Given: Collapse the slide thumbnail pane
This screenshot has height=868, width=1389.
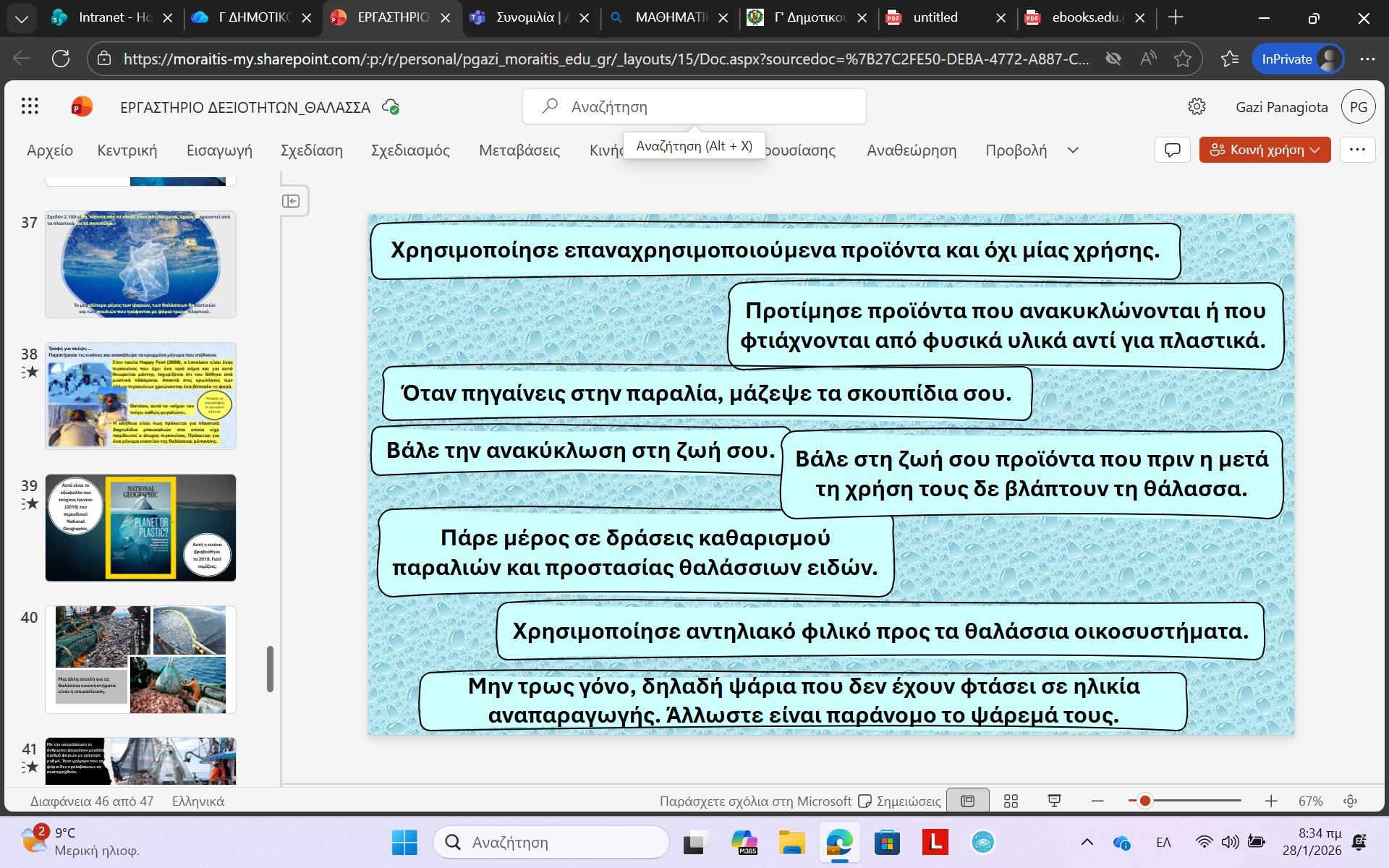Looking at the screenshot, I should pos(291,201).
